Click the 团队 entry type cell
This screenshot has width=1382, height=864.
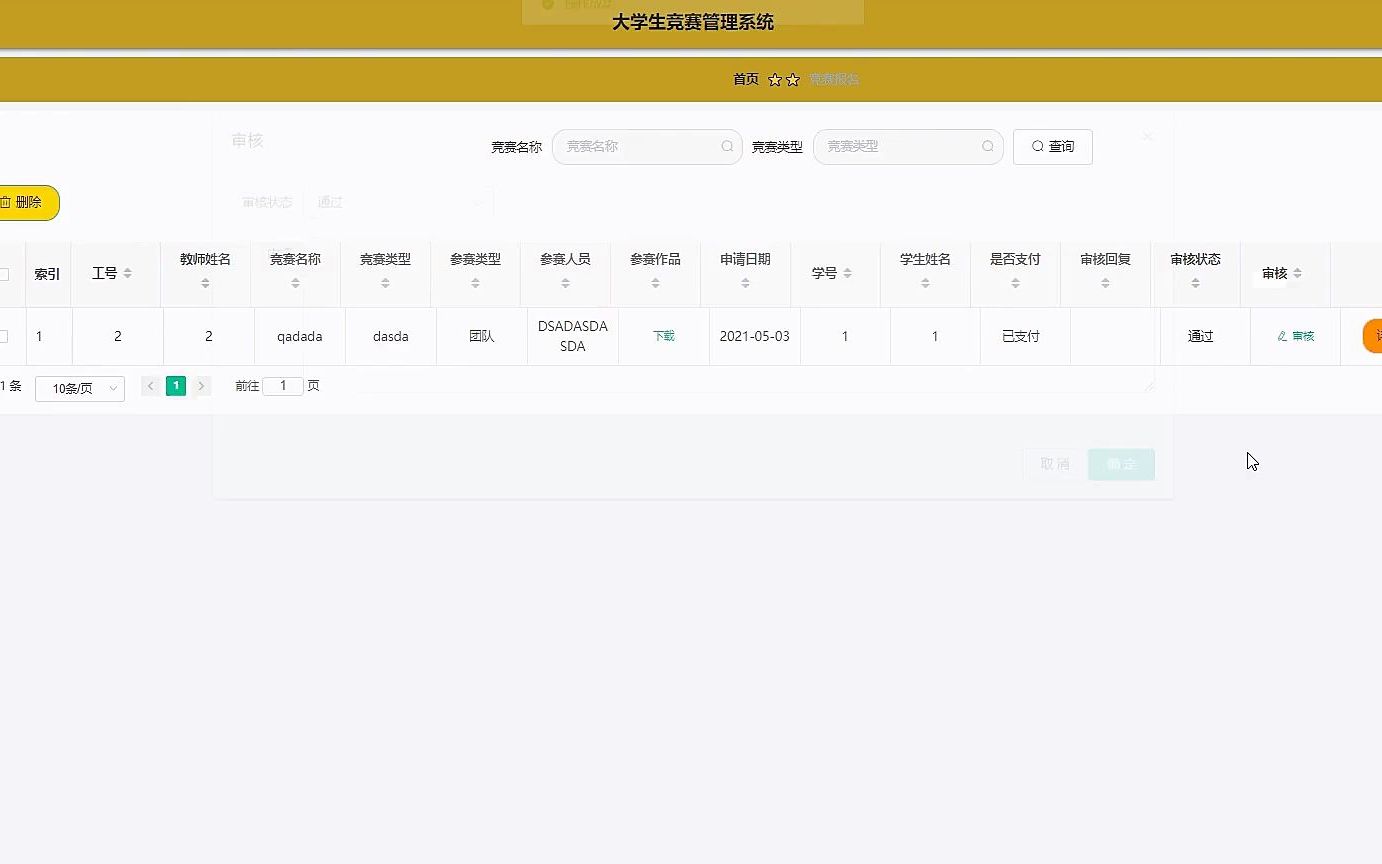482,337
